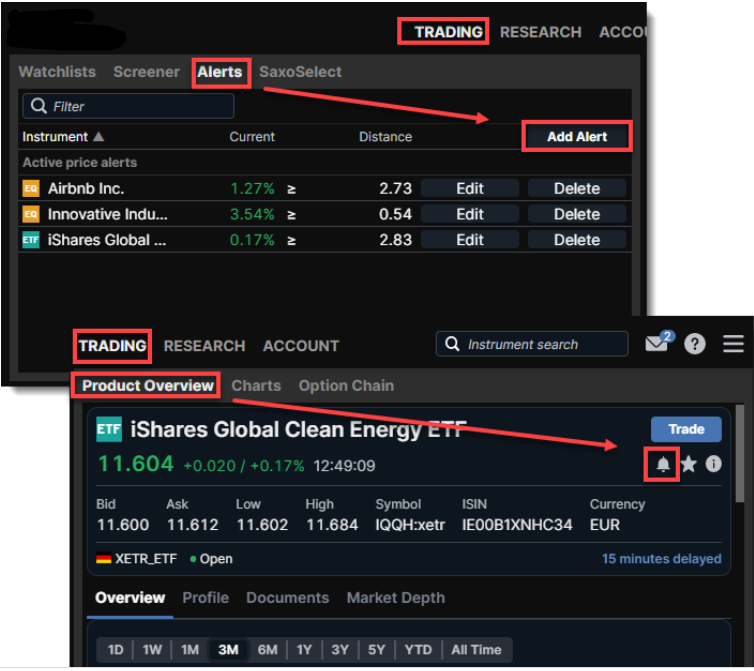Select the 1Y chart timeframe
Image resolution: width=754 pixels, height=671 pixels.
pyautogui.click(x=304, y=649)
